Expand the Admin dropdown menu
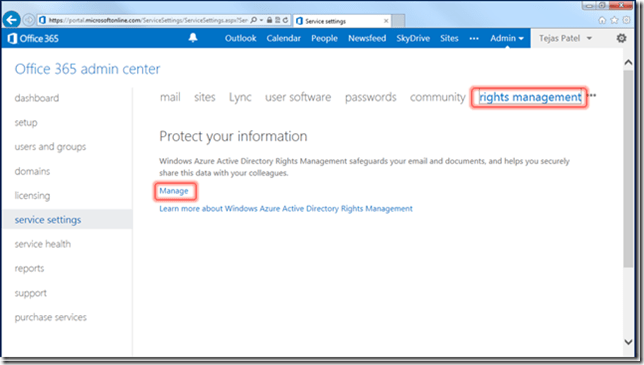This screenshot has height=365, width=644. pyautogui.click(x=507, y=38)
